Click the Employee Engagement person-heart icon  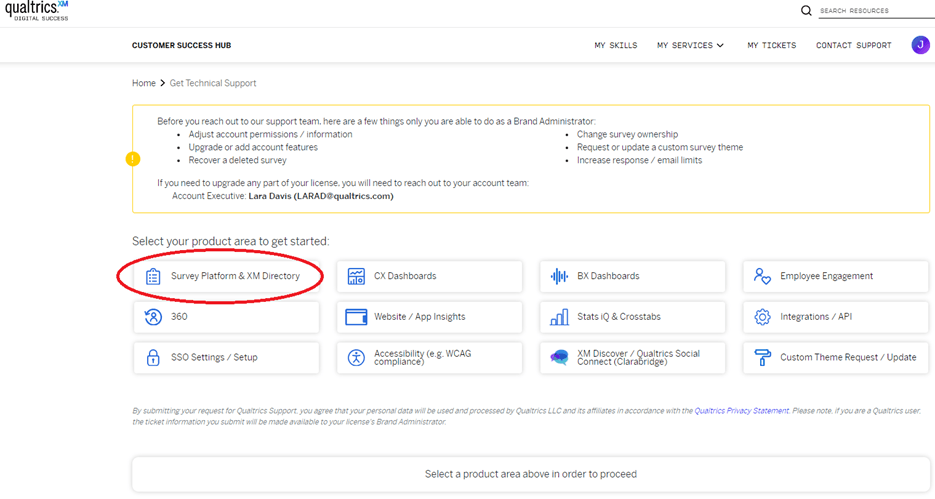point(762,276)
